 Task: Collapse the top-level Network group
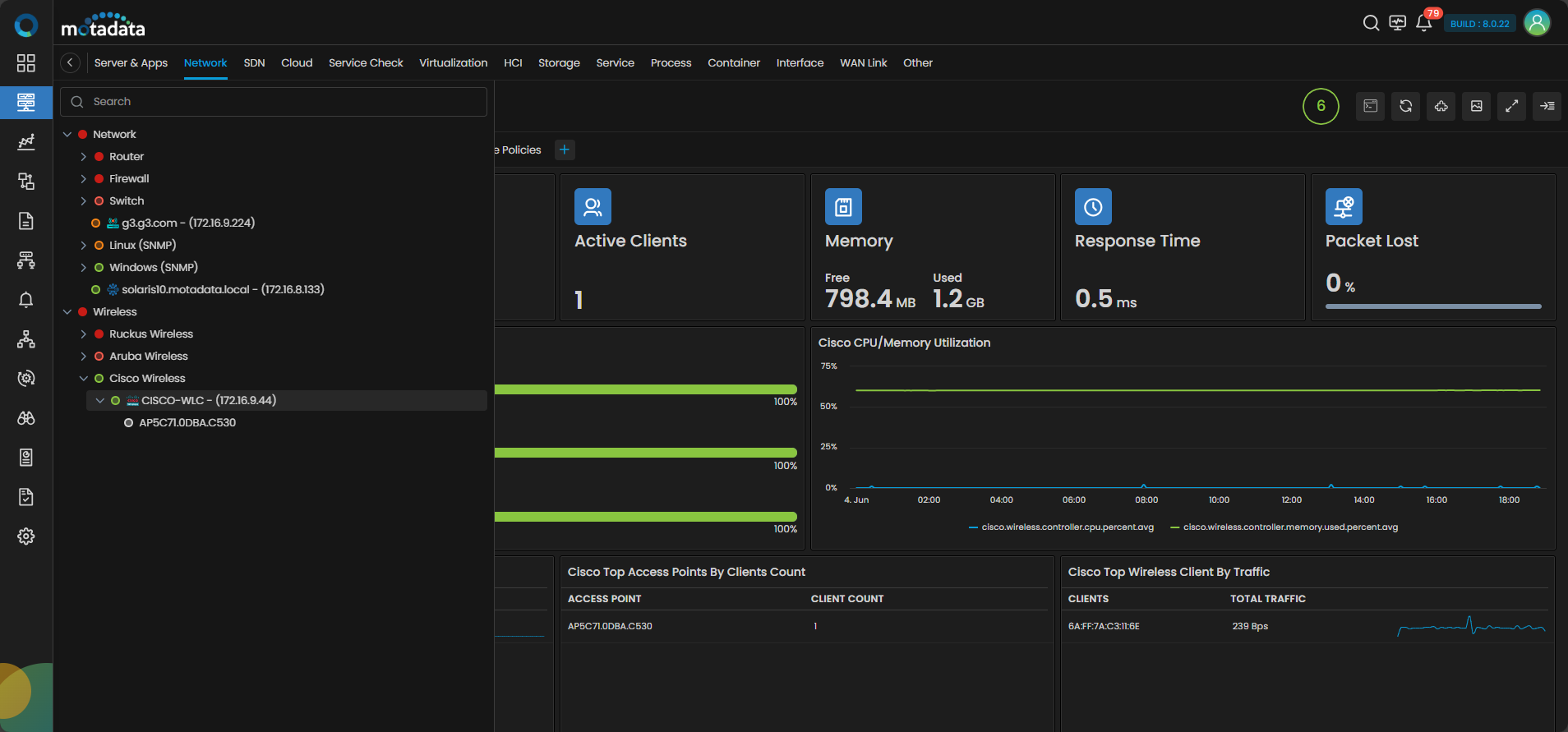click(67, 135)
